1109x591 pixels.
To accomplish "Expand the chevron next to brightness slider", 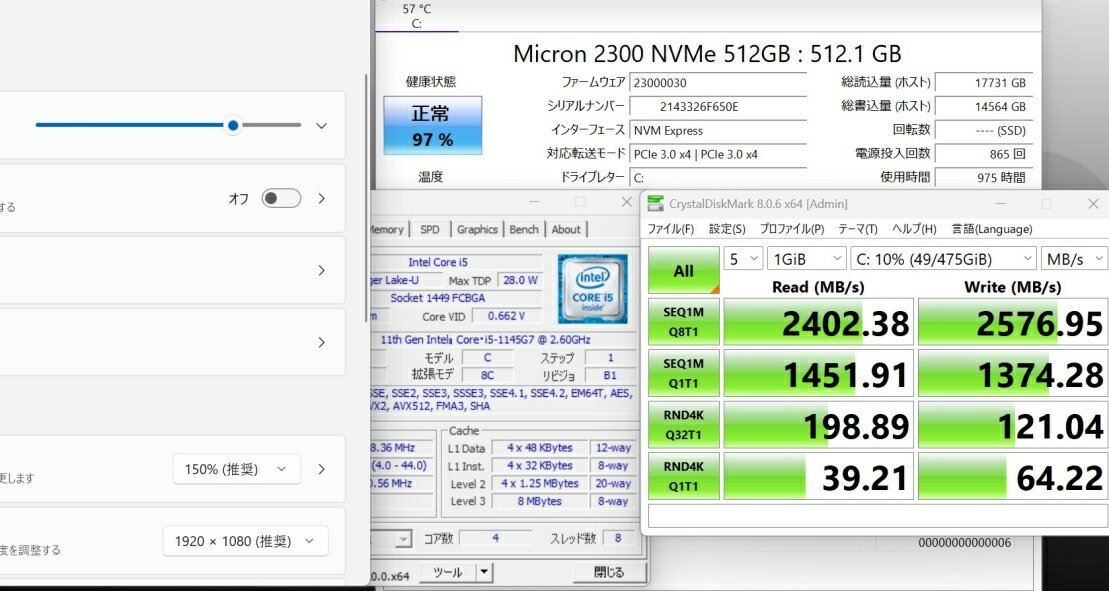I will (321, 126).
